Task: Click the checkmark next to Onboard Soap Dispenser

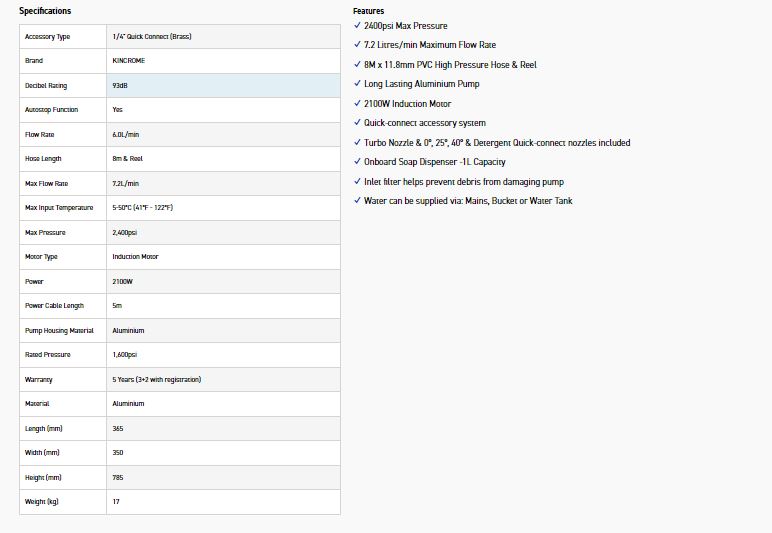Action: coord(357,162)
